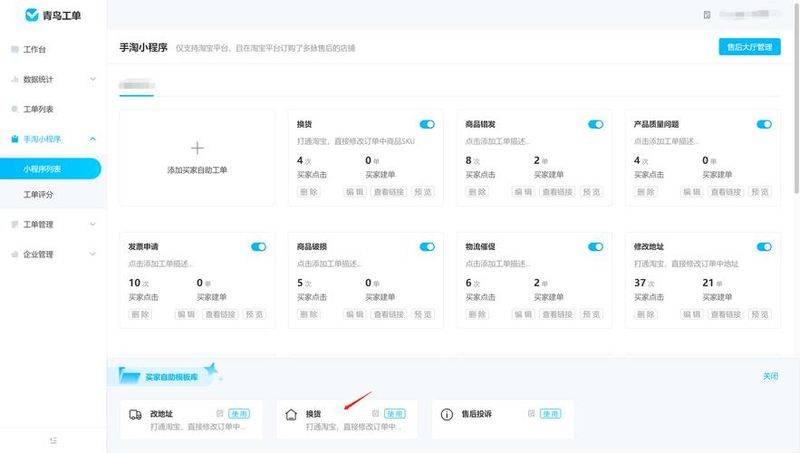Click the 添加买家自助工单 card
This screenshot has height=453, width=800.
click(197, 158)
